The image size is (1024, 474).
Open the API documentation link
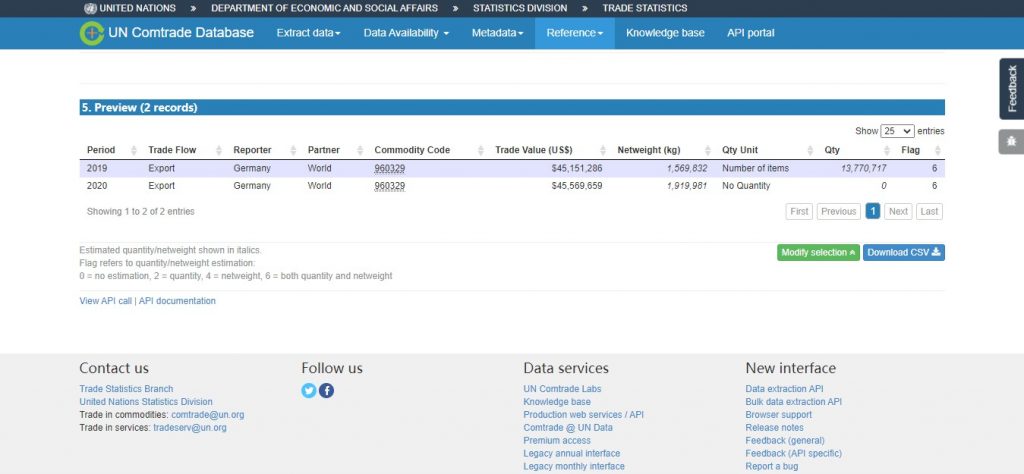(x=177, y=301)
